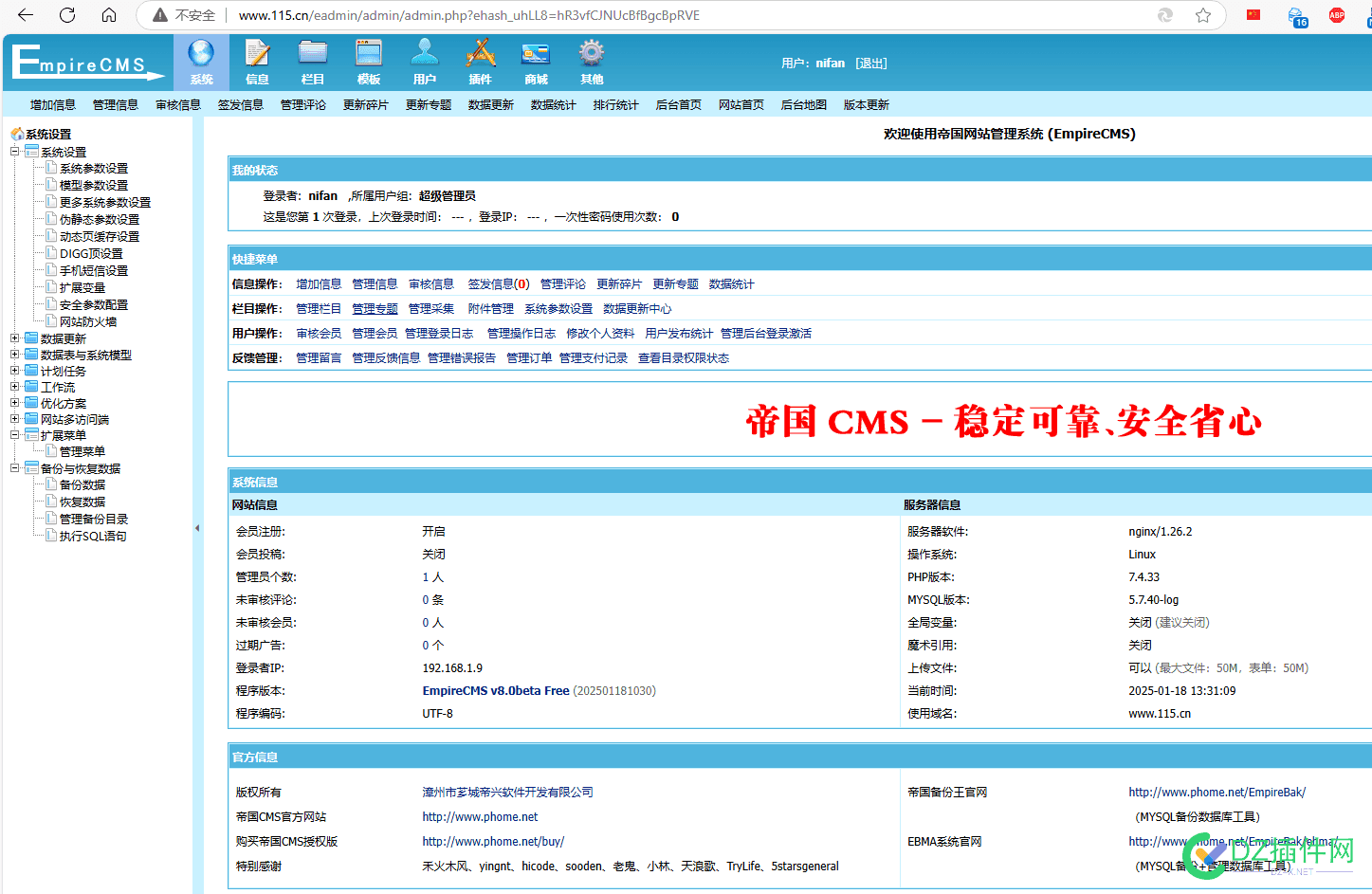Open 系统参数设置 in sidebar tree

(x=94, y=169)
